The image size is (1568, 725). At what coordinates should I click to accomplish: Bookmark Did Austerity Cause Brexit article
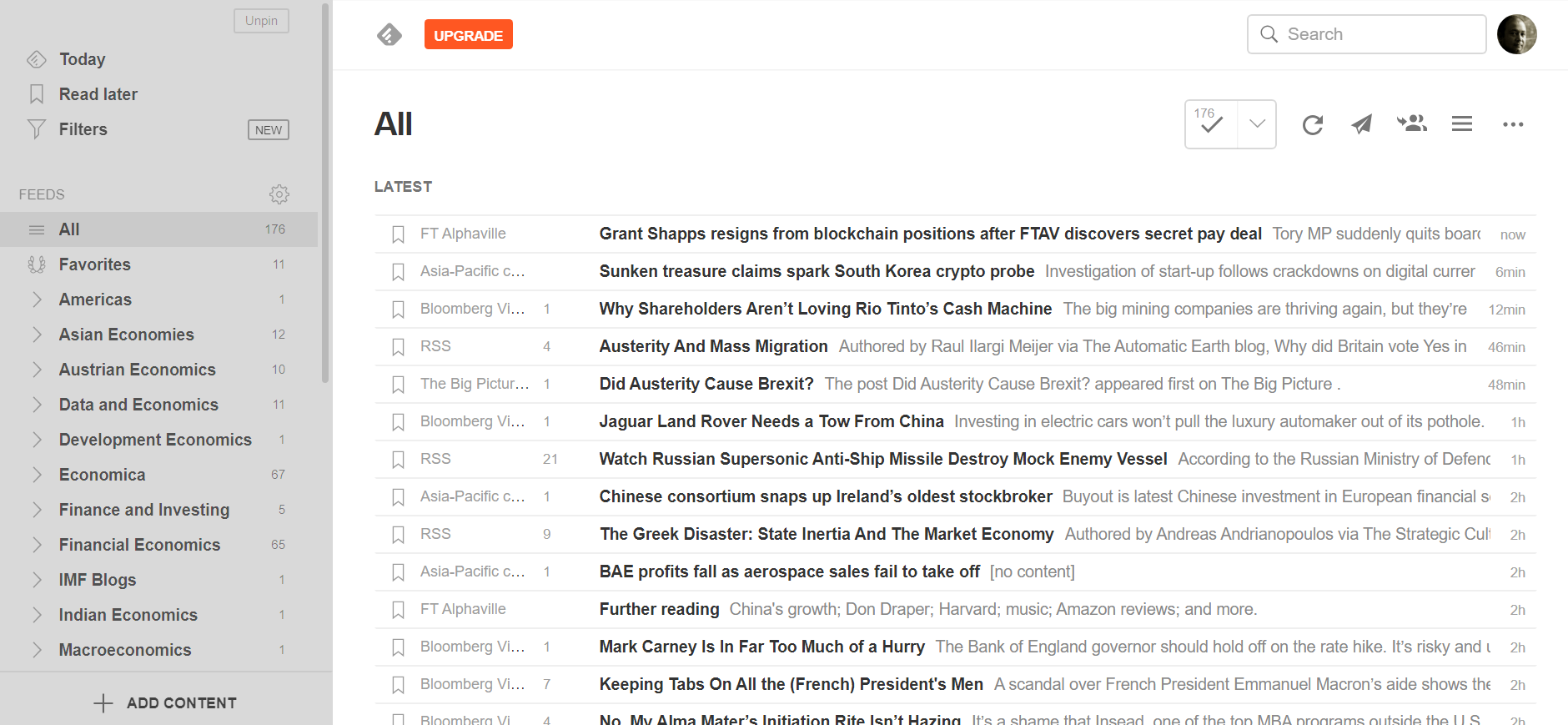point(399,385)
